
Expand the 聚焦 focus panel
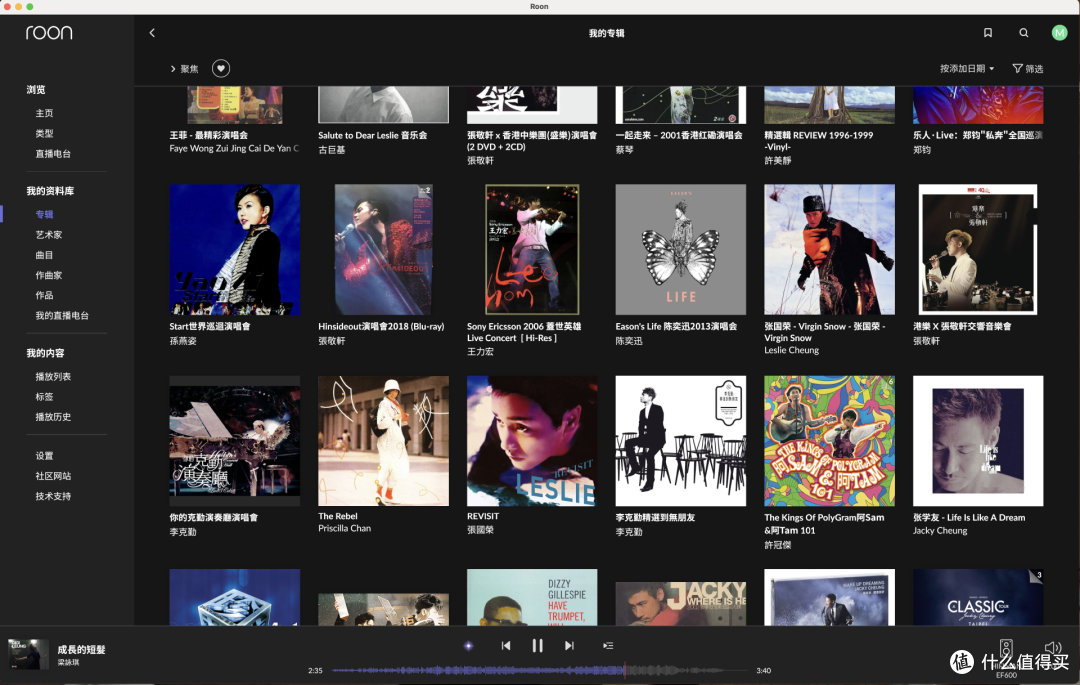(185, 69)
